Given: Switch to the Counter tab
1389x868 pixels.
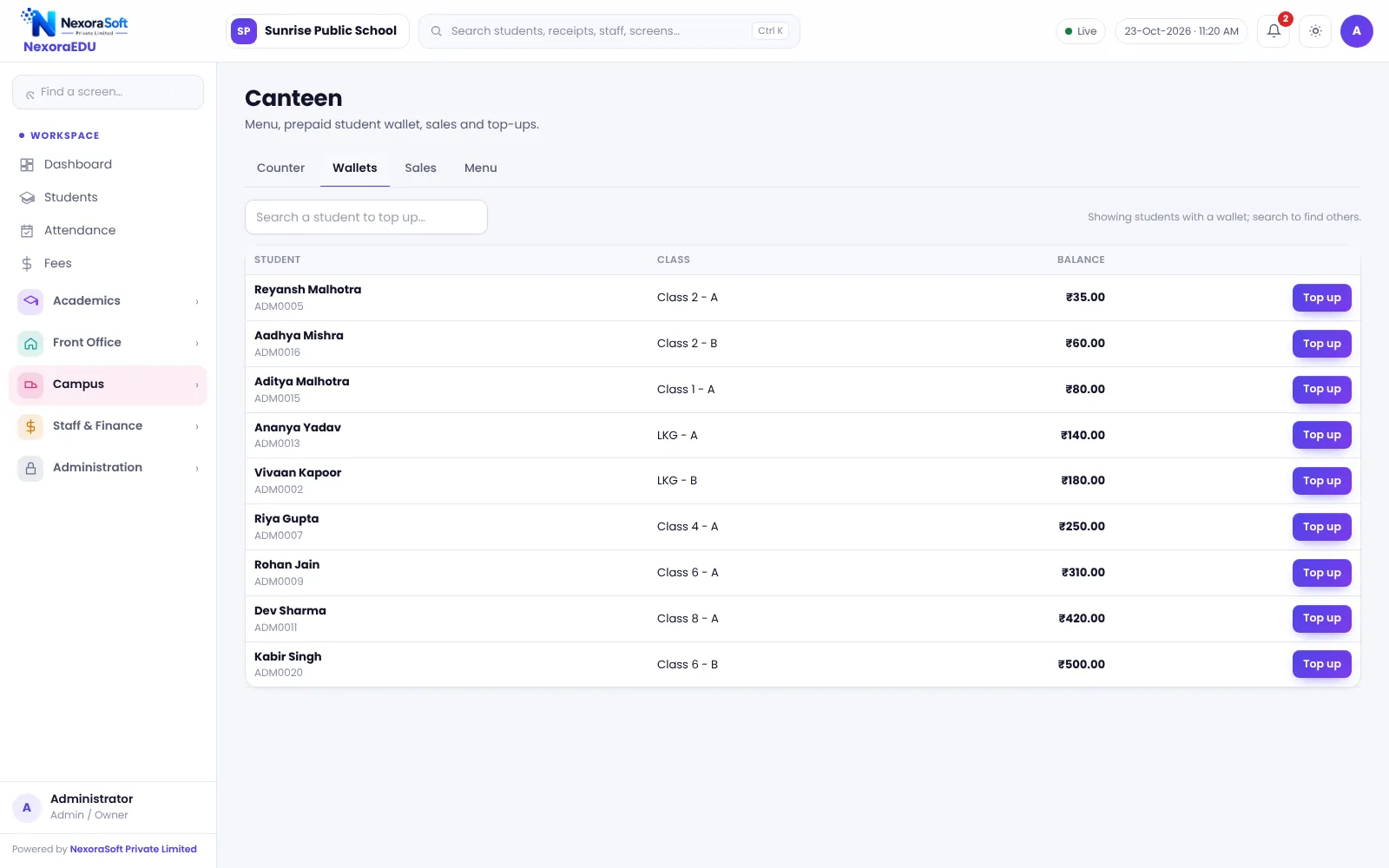Looking at the screenshot, I should pos(280,168).
